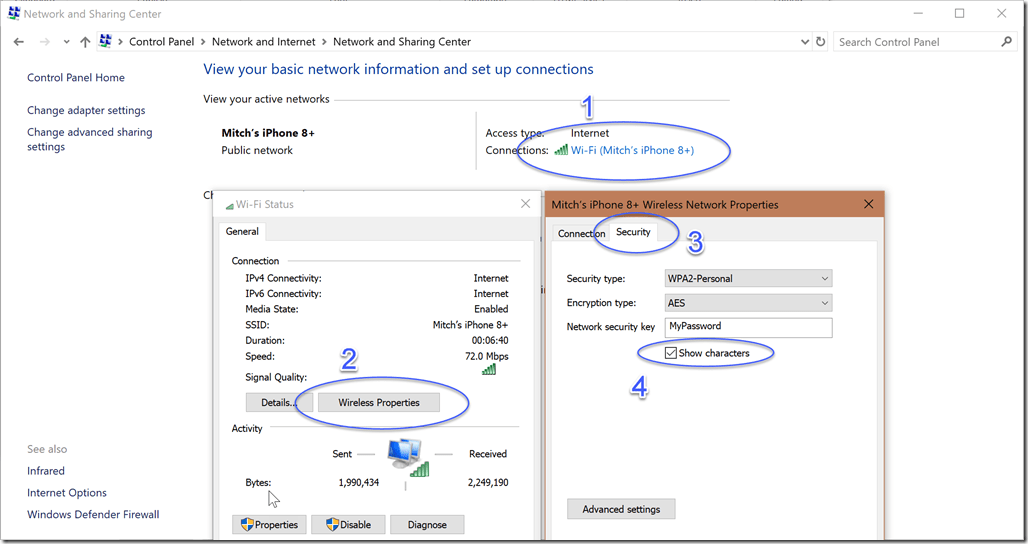Toggle the Show characters checkbox

point(671,353)
